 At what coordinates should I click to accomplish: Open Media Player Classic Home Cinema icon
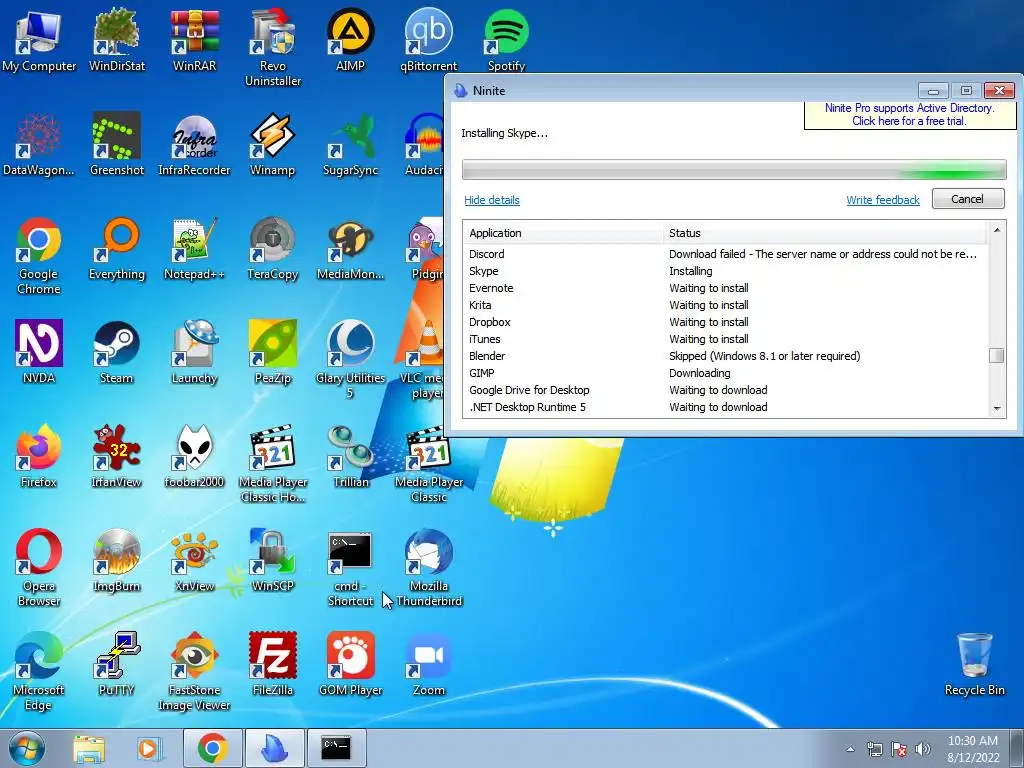coord(272,463)
